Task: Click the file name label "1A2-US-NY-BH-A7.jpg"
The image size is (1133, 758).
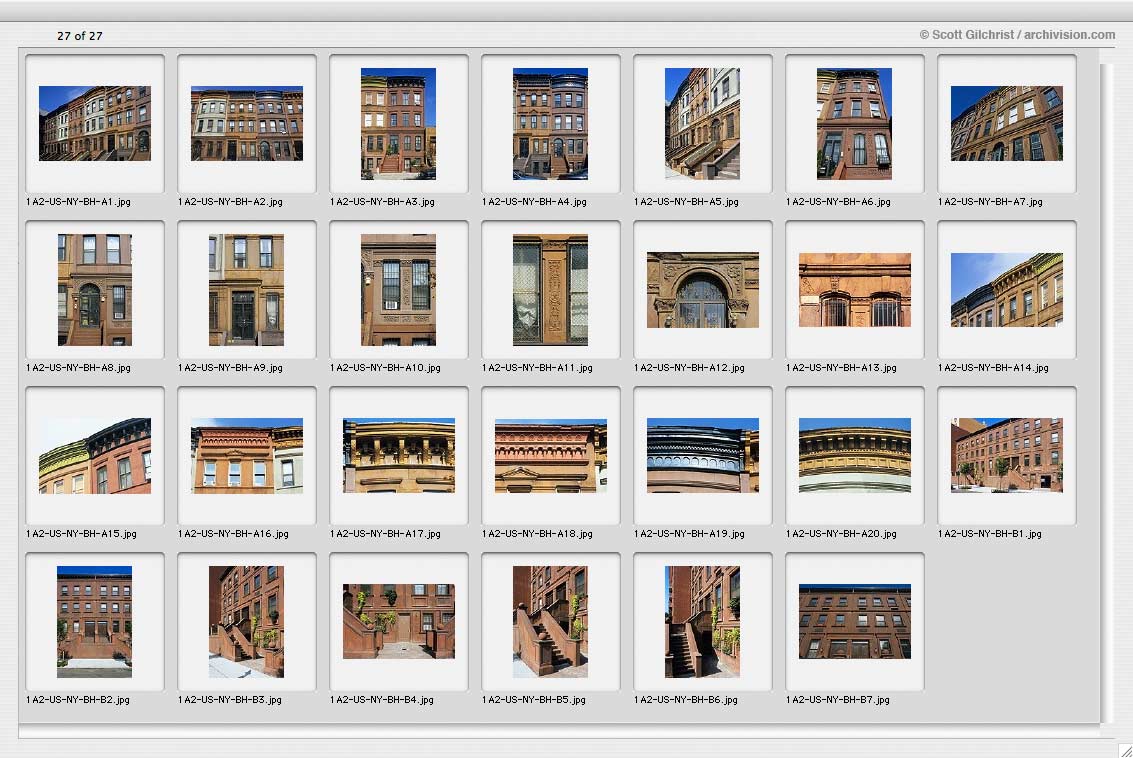Action: [x=991, y=202]
